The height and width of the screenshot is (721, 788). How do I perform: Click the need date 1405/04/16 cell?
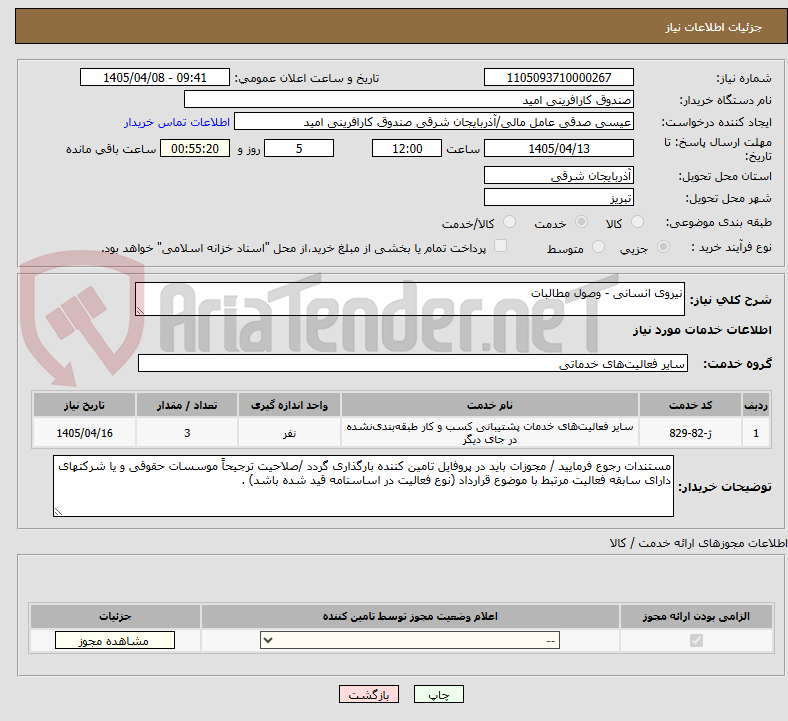[84, 433]
